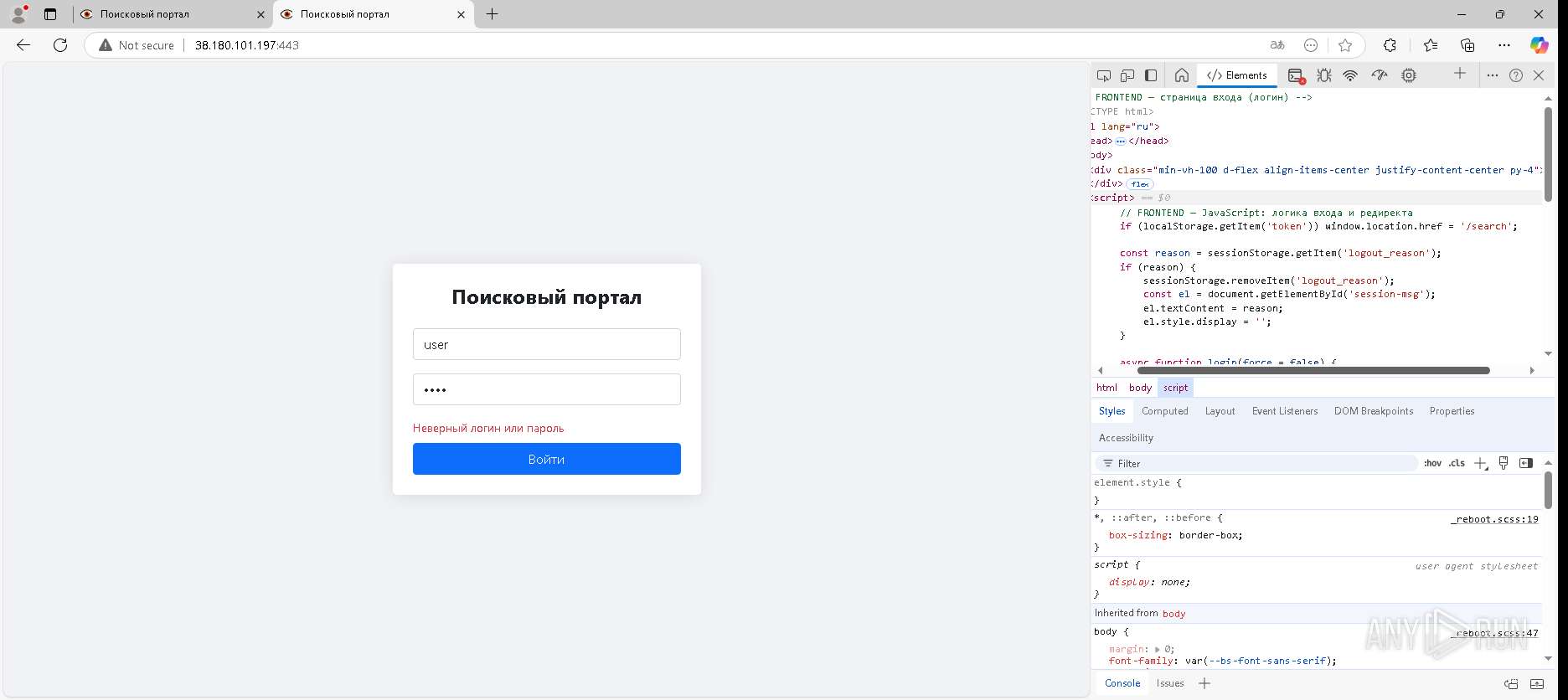
Task: Click the username field containing user
Action: [x=546, y=344]
